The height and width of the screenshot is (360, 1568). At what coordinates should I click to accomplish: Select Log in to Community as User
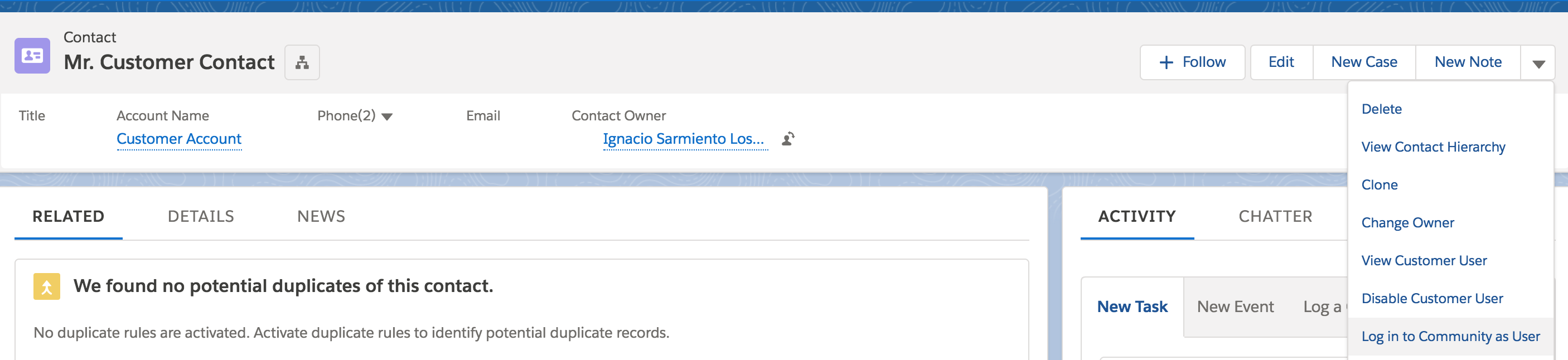point(1450,337)
